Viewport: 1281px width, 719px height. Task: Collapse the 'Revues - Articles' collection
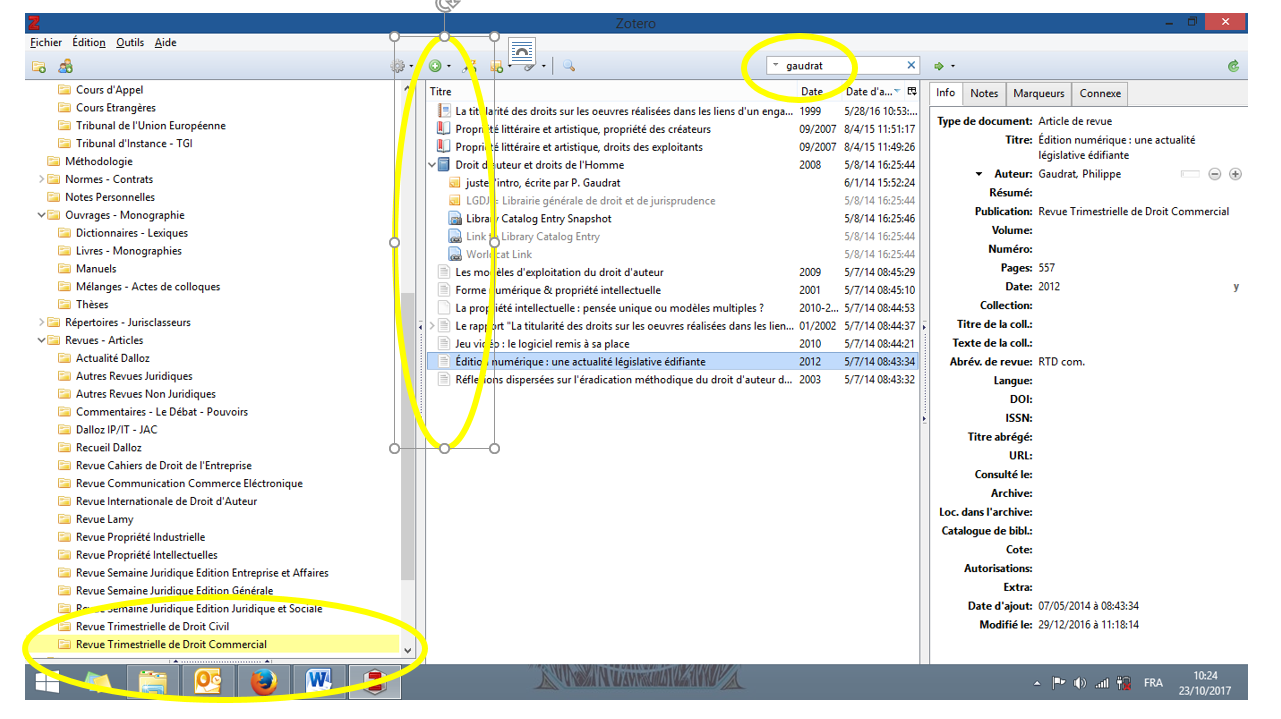pyautogui.click(x=42, y=340)
